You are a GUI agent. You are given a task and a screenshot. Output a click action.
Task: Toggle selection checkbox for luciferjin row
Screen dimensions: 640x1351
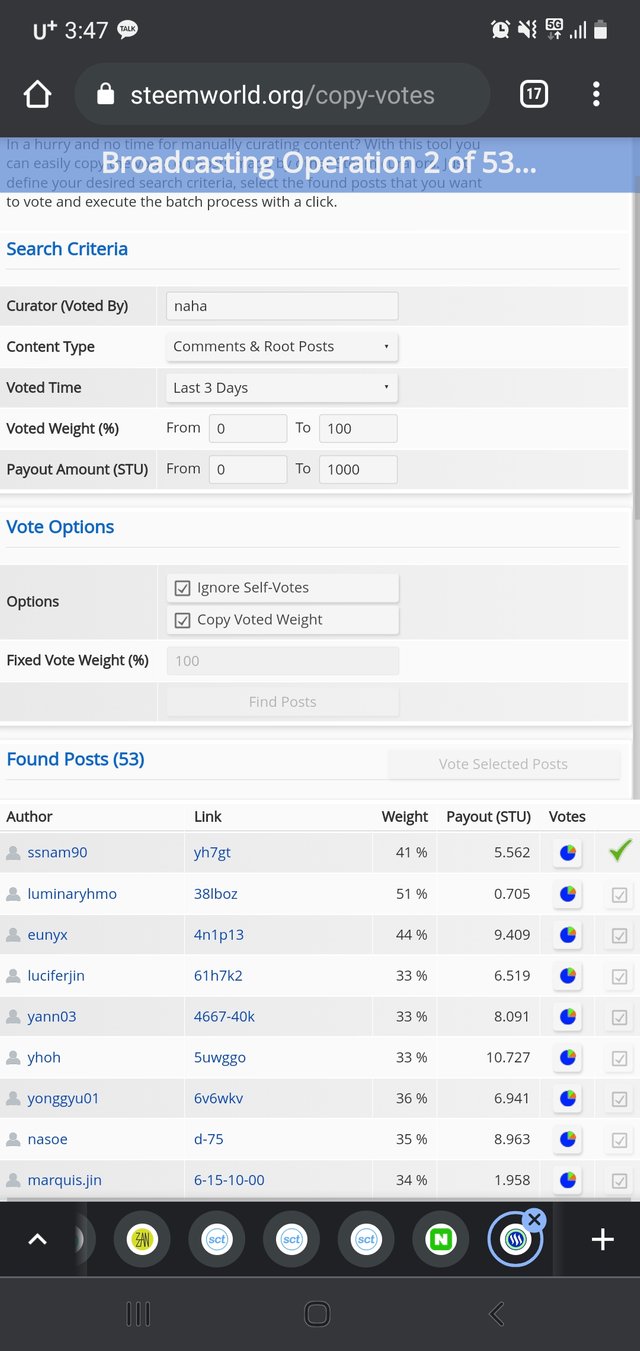pyautogui.click(x=620, y=977)
